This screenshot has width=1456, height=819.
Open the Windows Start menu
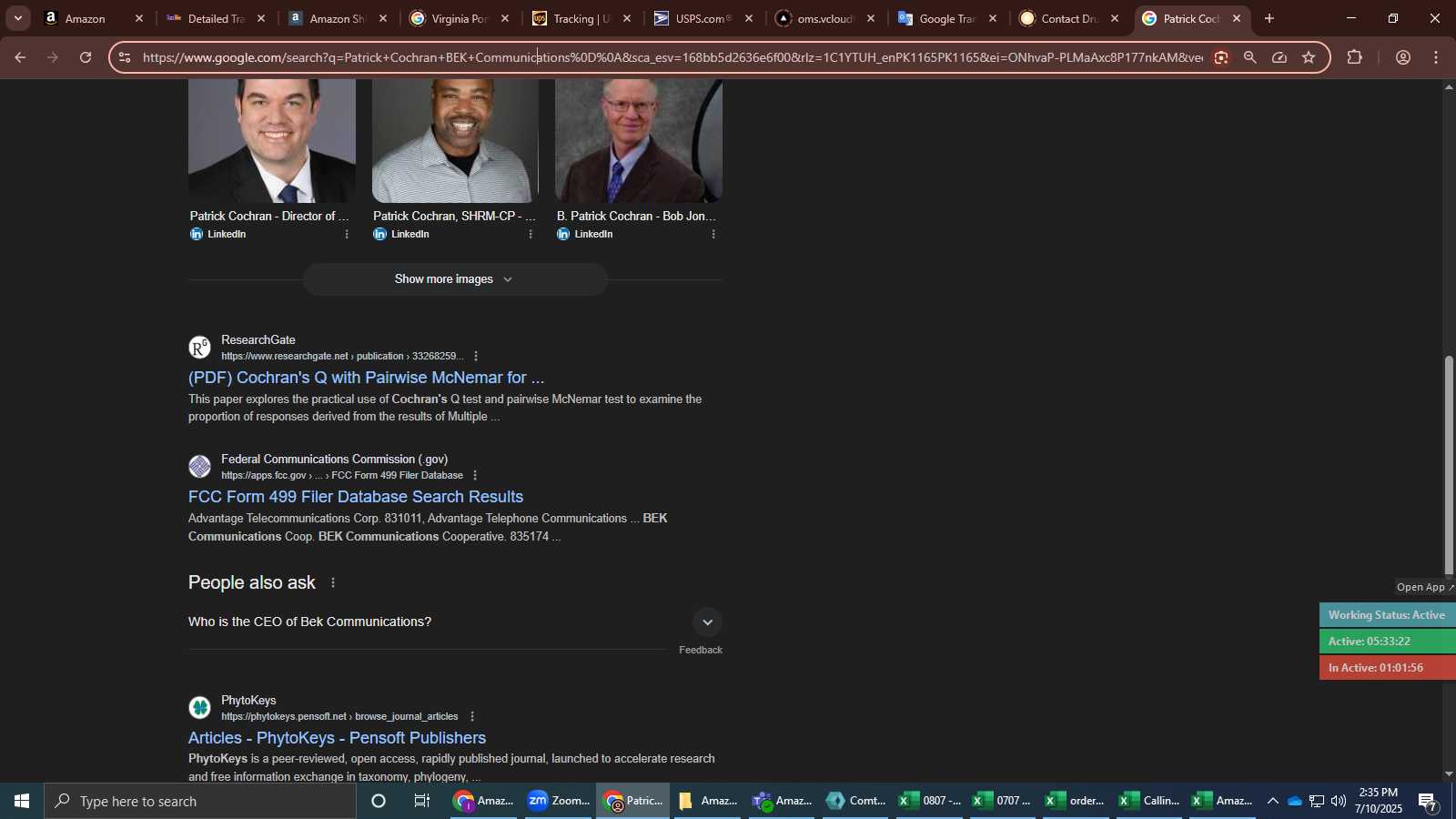tap(22, 801)
